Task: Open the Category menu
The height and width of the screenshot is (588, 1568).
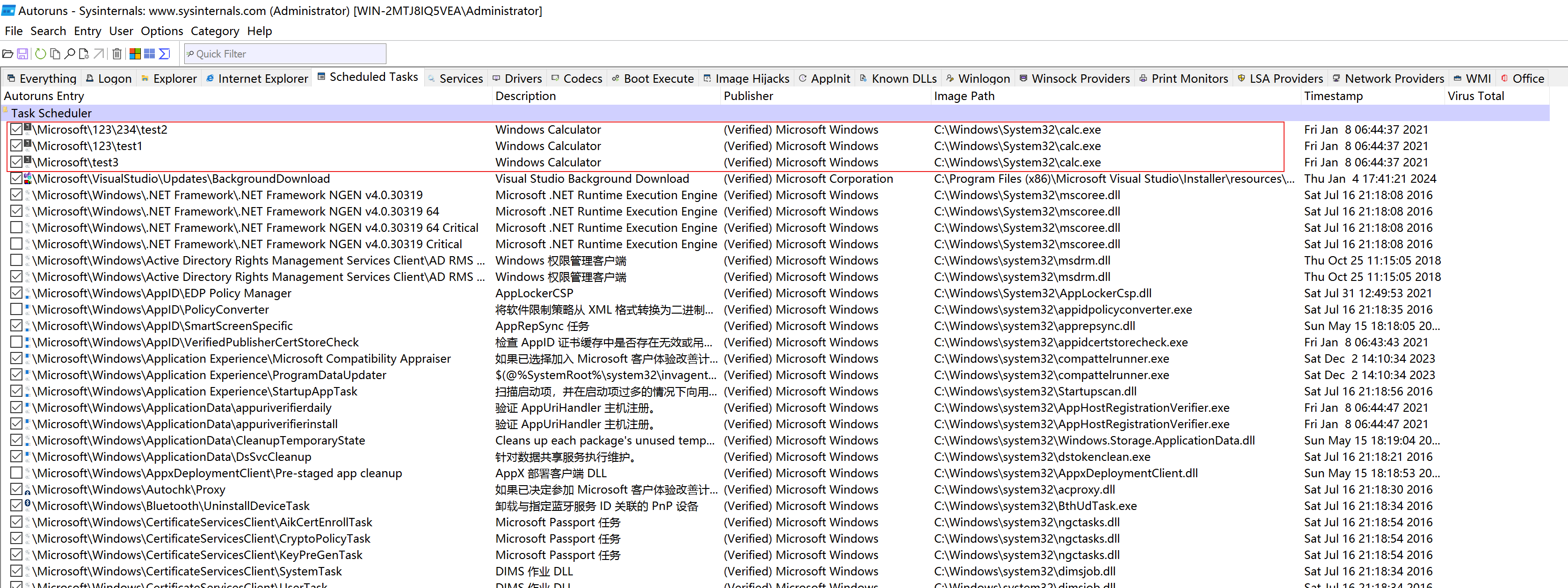Action: (215, 31)
